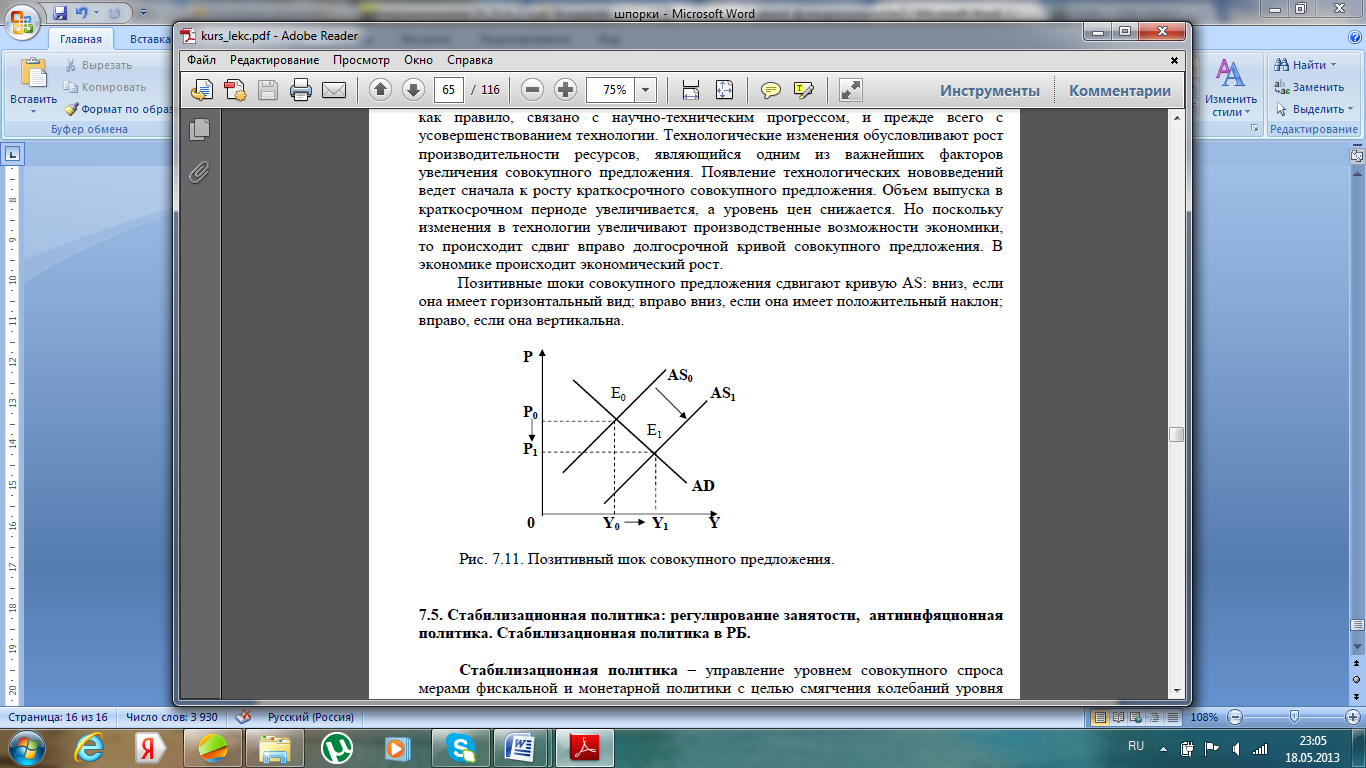Click the Read mode expand arrows icon

coord(851,90)
